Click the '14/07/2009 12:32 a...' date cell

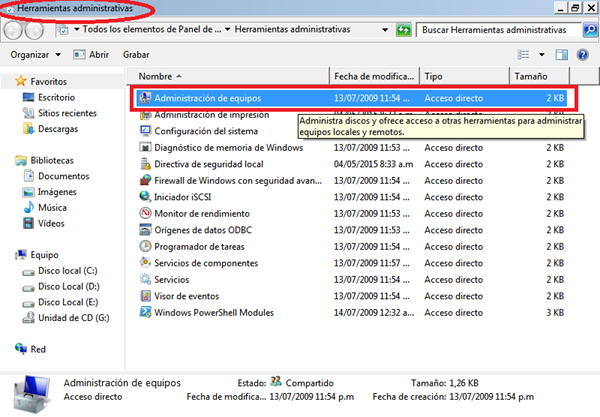tap(374, 313)
